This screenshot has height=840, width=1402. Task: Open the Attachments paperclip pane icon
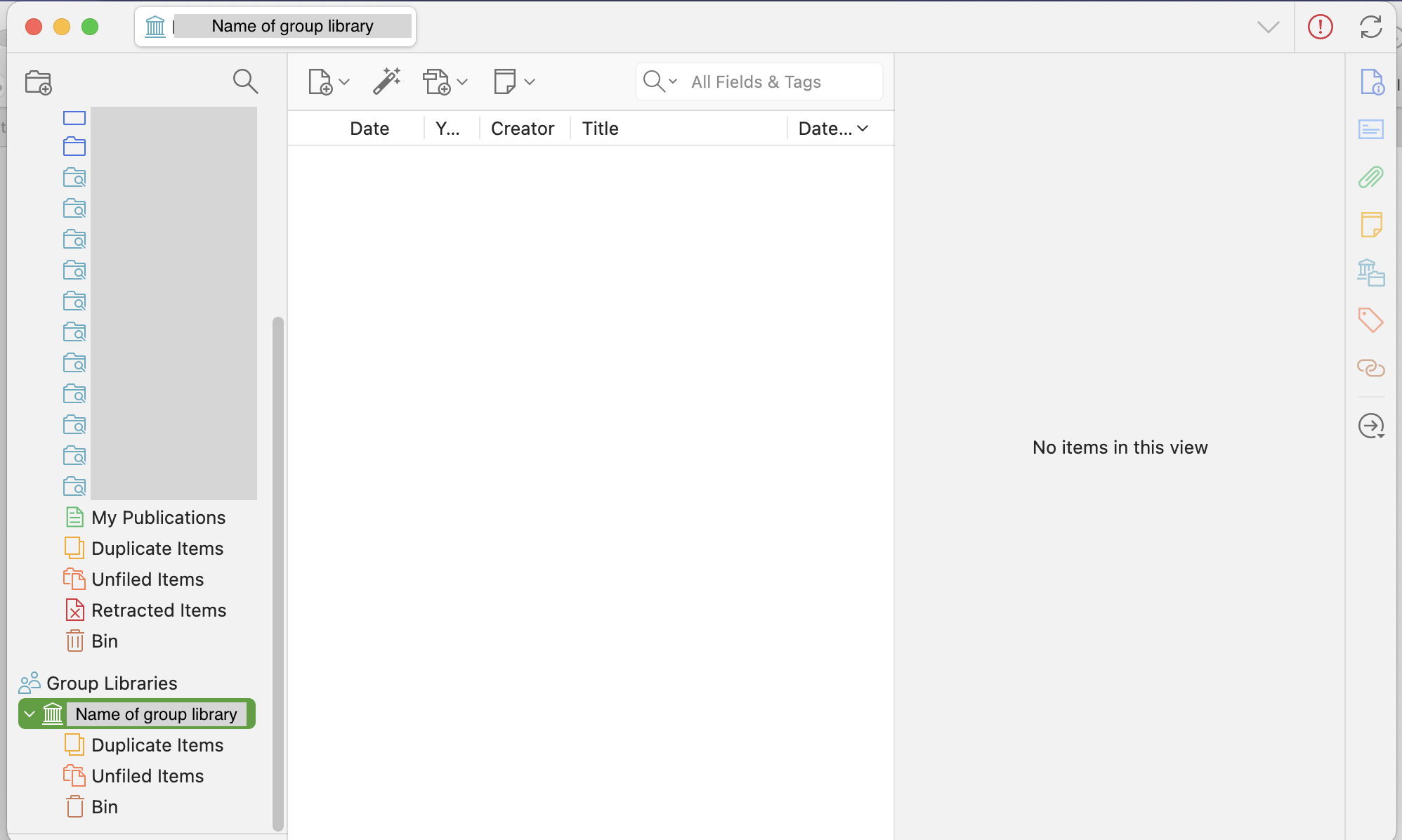pos(1370,177)
